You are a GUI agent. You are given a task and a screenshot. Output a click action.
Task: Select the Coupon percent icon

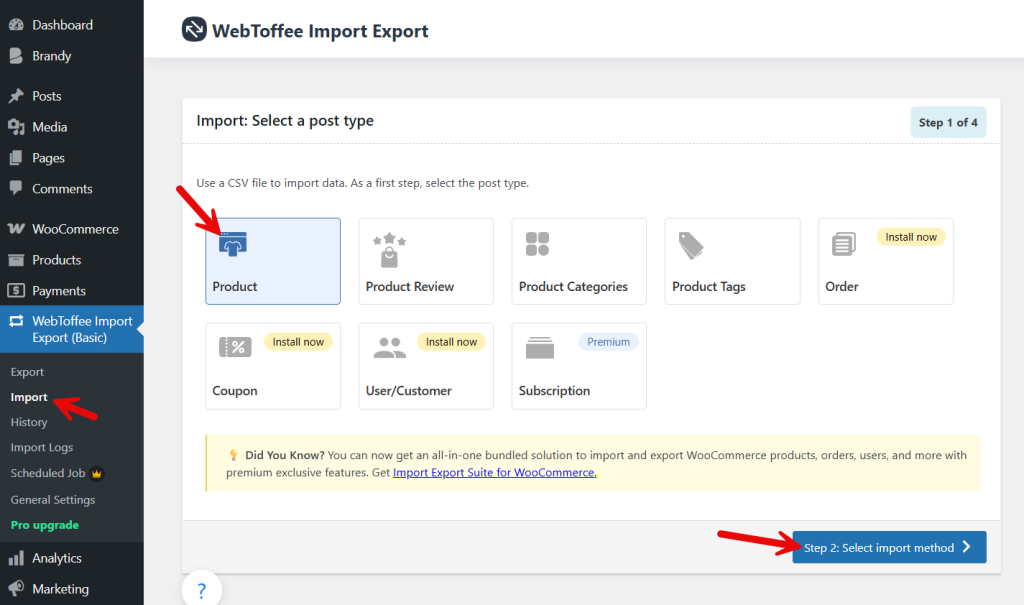click(235, 347)
